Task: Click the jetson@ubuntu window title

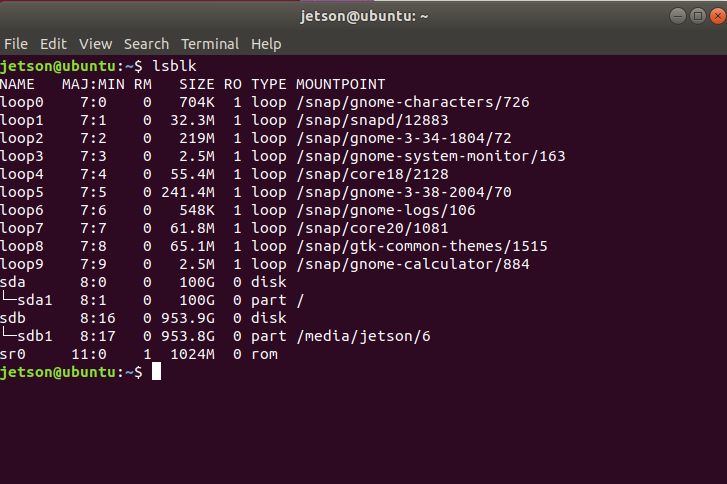Action: pyautogui.click(x=364, y=16)
